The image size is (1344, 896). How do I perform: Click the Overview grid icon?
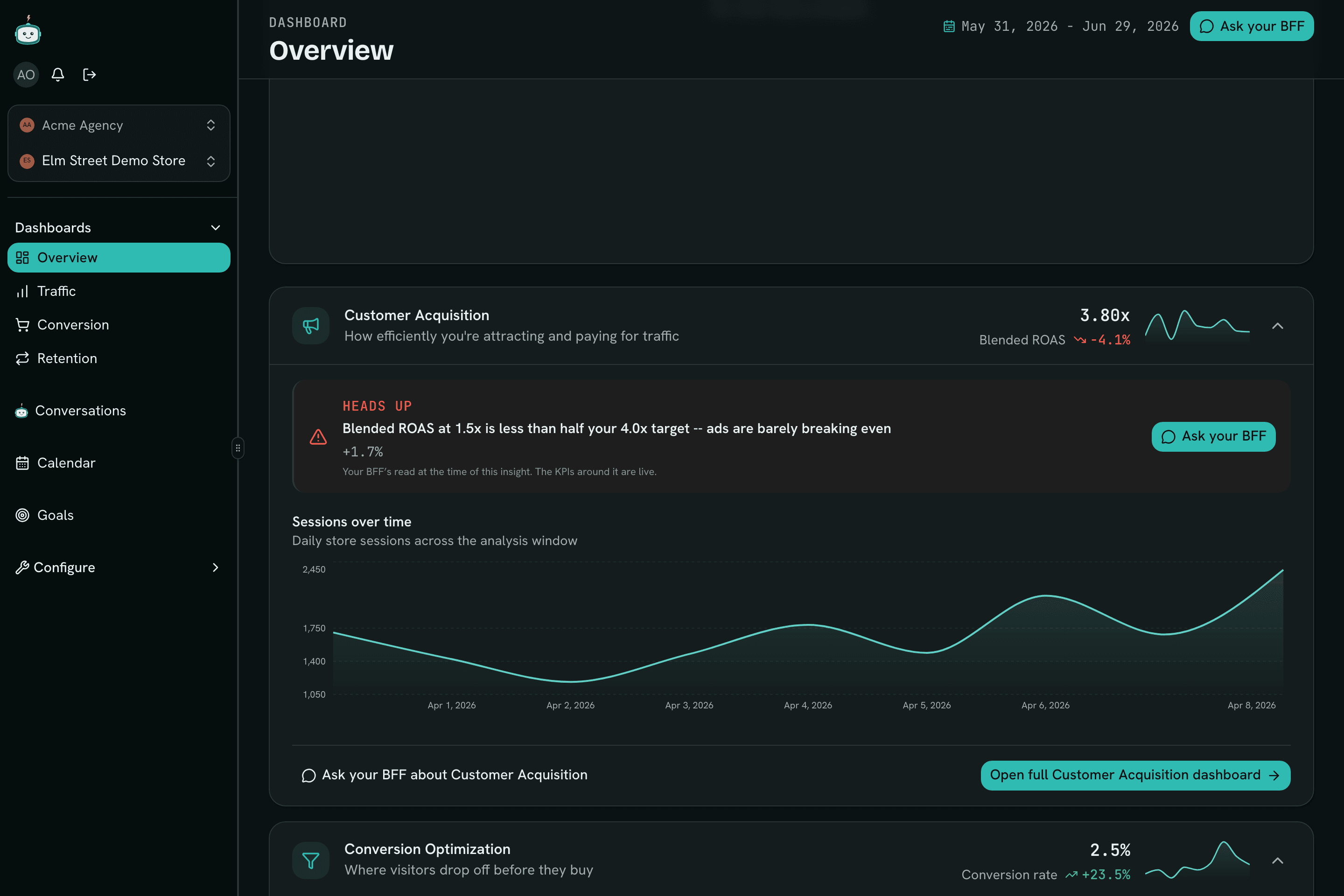tap(22, 258)
